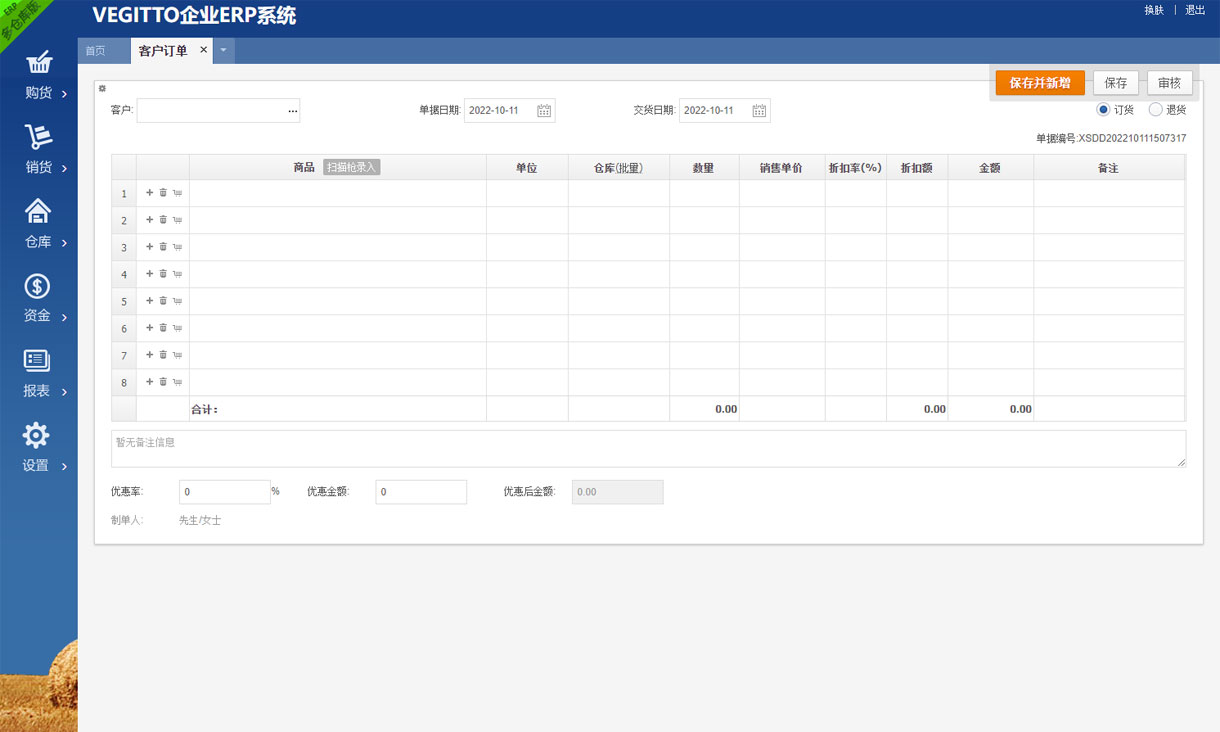
Task: Switch to the 首页 tab
Action: tap(96, 51)
